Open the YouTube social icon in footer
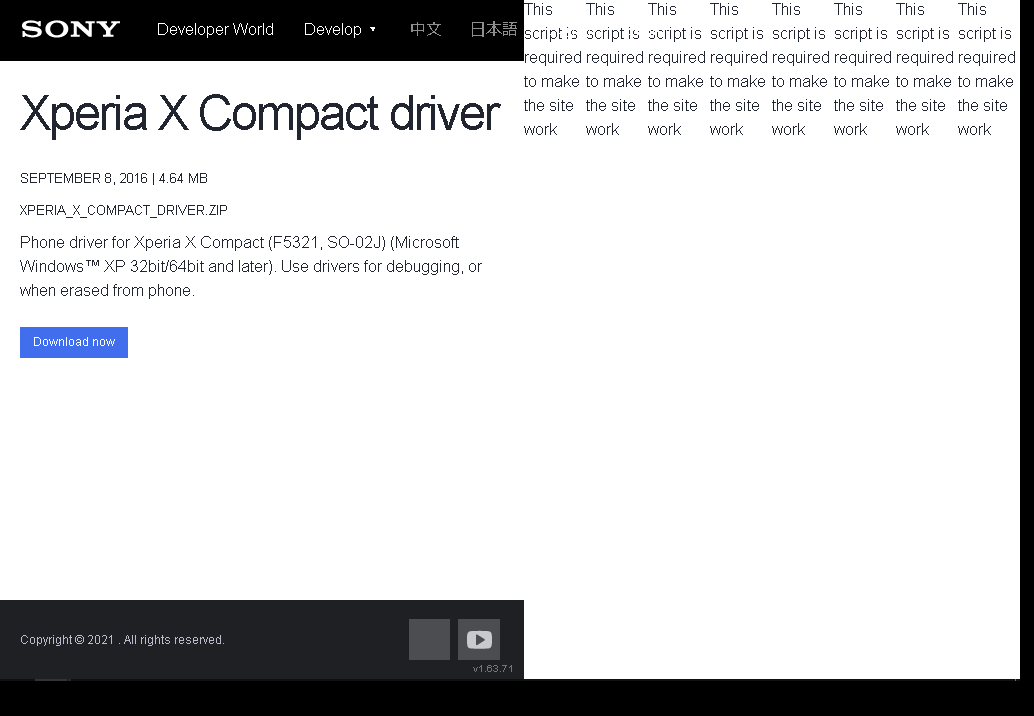The image size is (1034, 716). pos(479,640)
